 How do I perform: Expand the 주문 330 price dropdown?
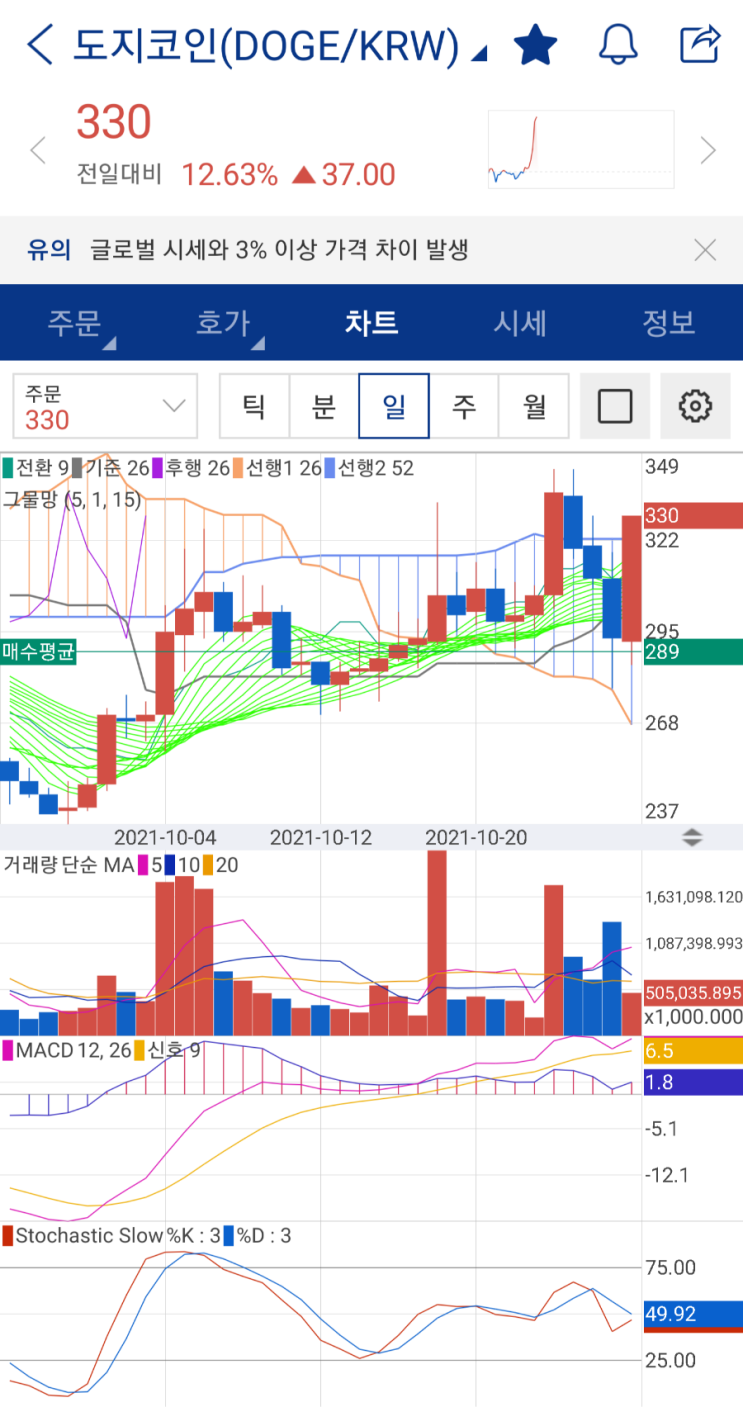[105, 406]
